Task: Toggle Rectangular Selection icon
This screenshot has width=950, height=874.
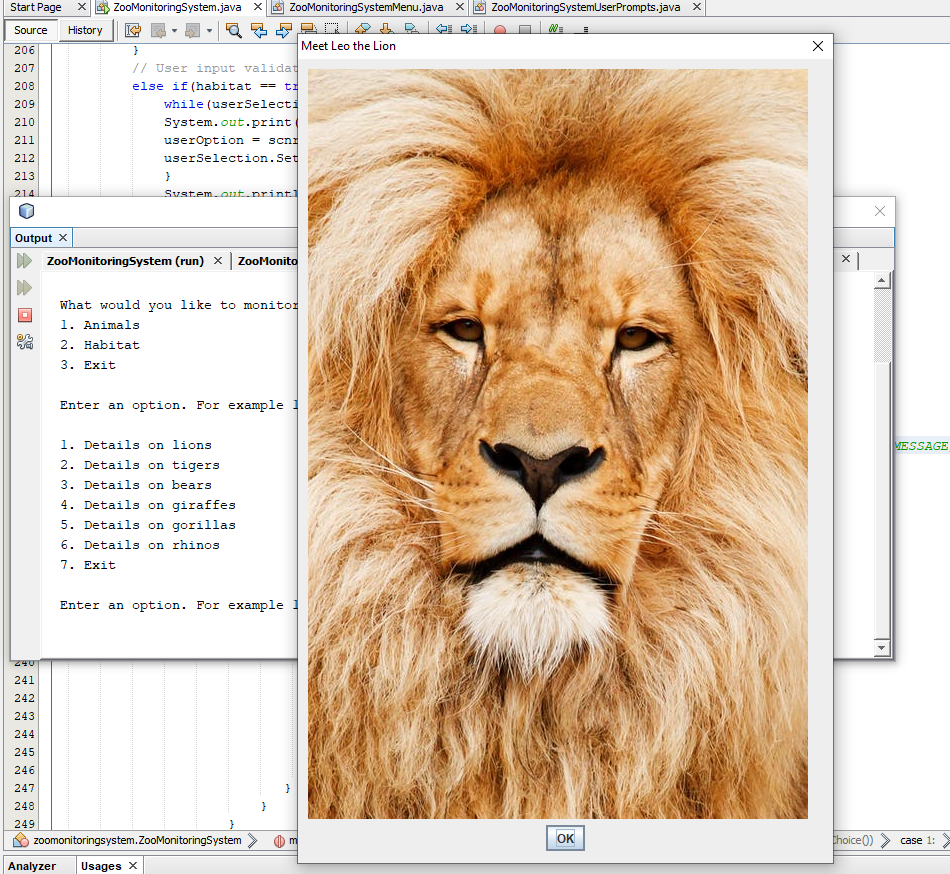Action: pyautogui.click(x=331, y=28)
